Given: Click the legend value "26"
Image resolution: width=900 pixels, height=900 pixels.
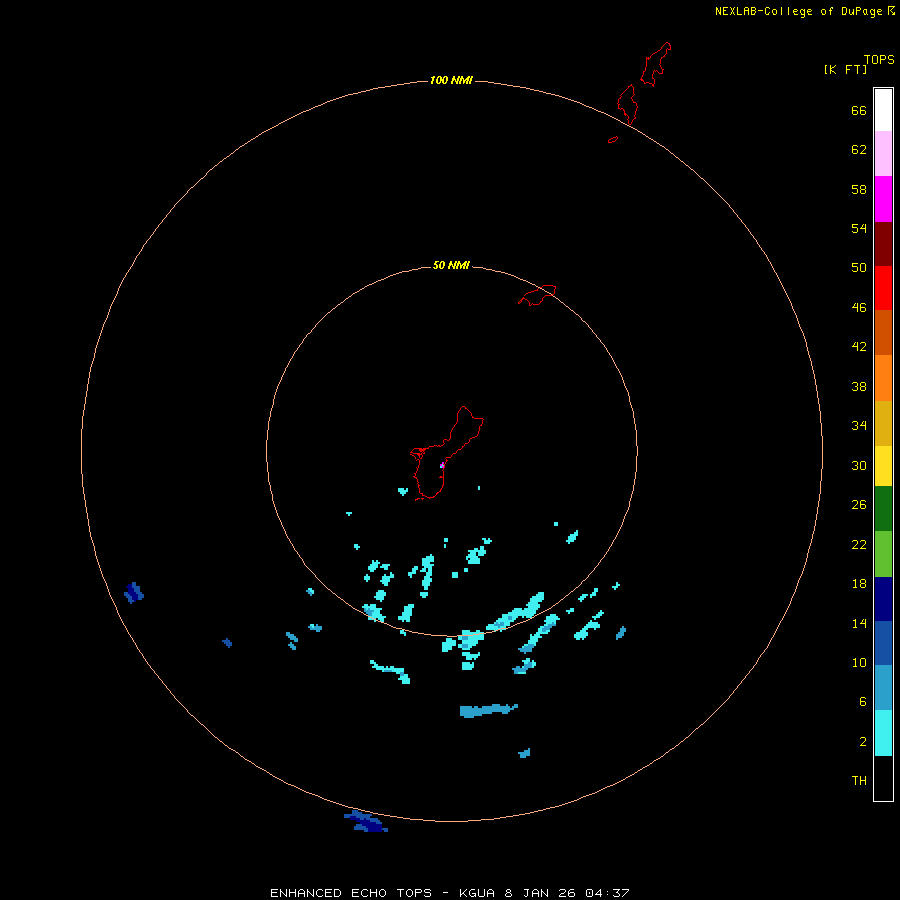Looking at the screenshot, I should tap(859, 505).
